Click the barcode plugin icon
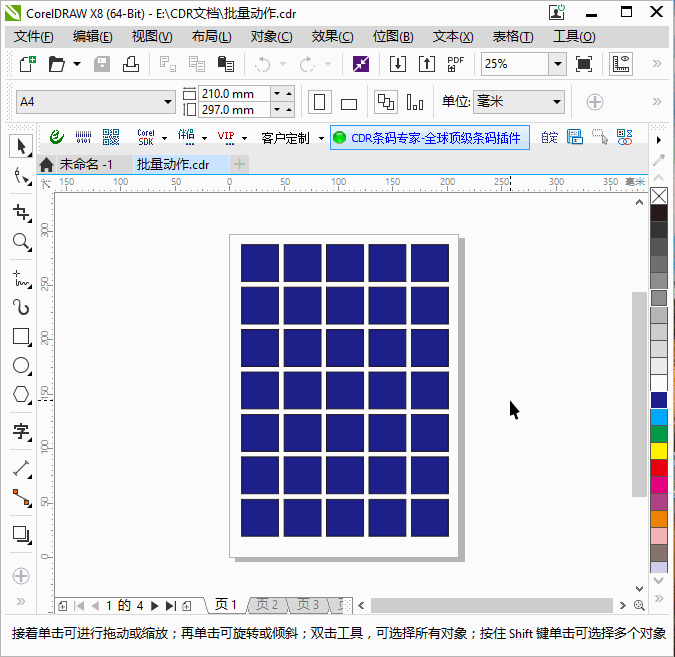Screen dimensions: 675x657 pos(84,137)
